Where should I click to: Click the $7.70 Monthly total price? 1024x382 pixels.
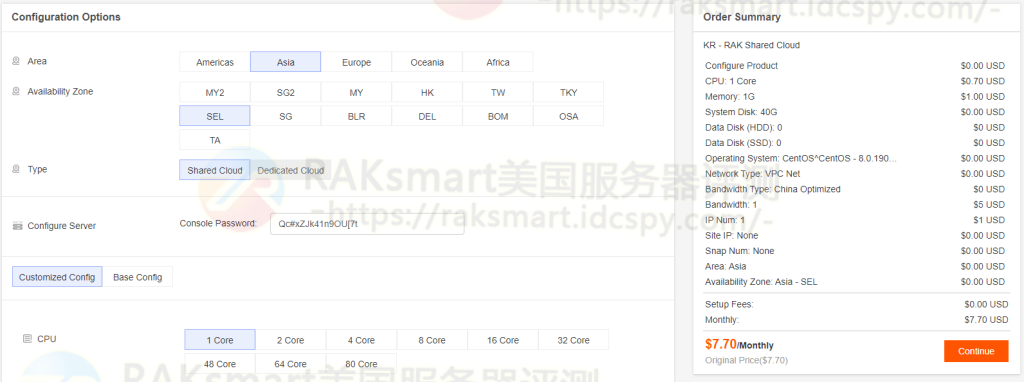[x=739, y=344]
